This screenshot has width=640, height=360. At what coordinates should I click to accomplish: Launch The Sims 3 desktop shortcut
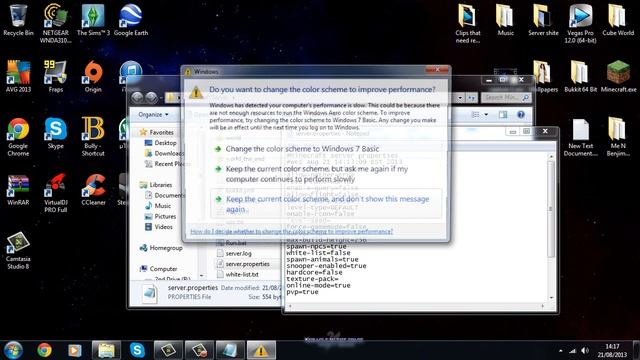pos(93,20)
